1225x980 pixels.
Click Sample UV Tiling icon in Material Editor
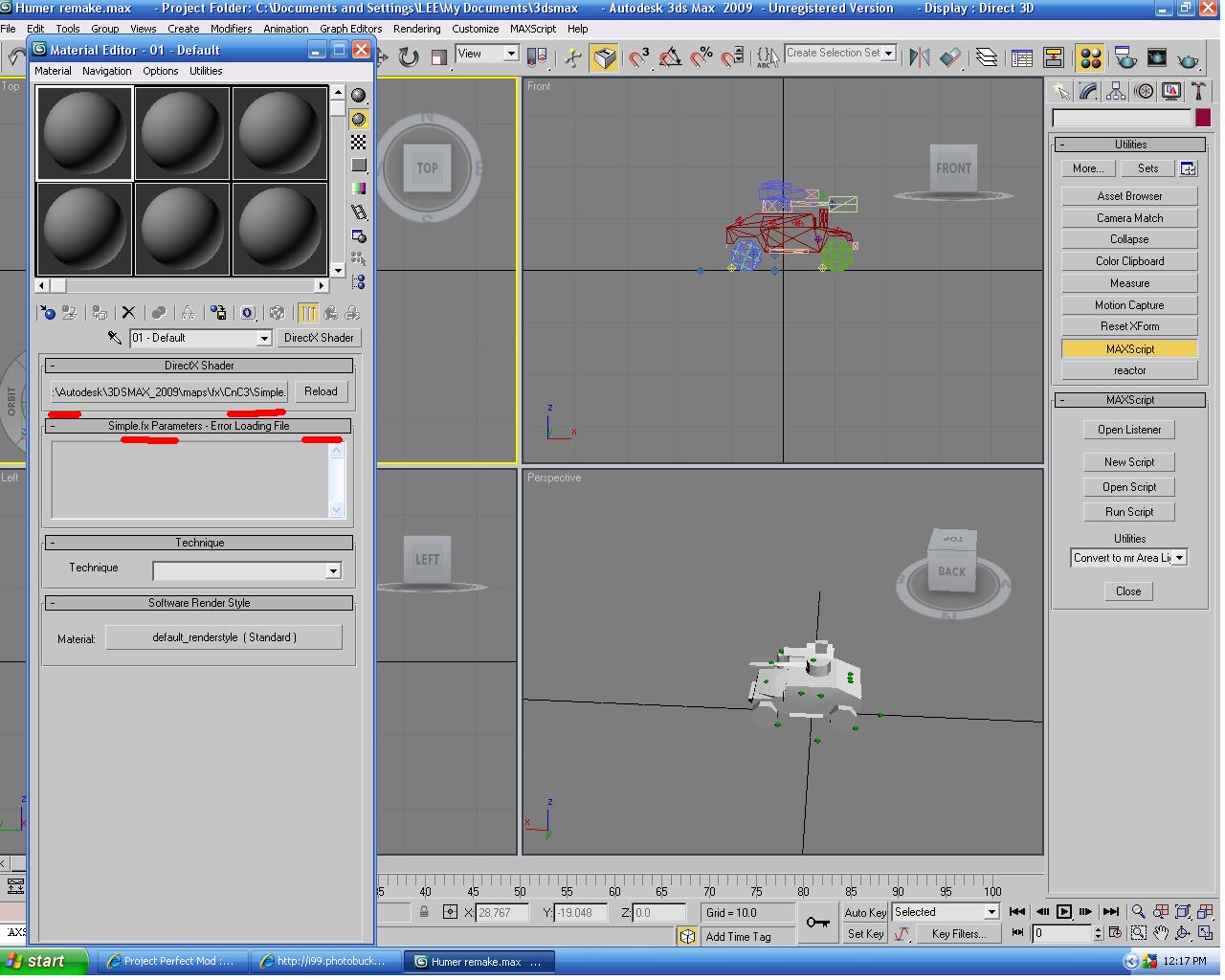[358, 166]
